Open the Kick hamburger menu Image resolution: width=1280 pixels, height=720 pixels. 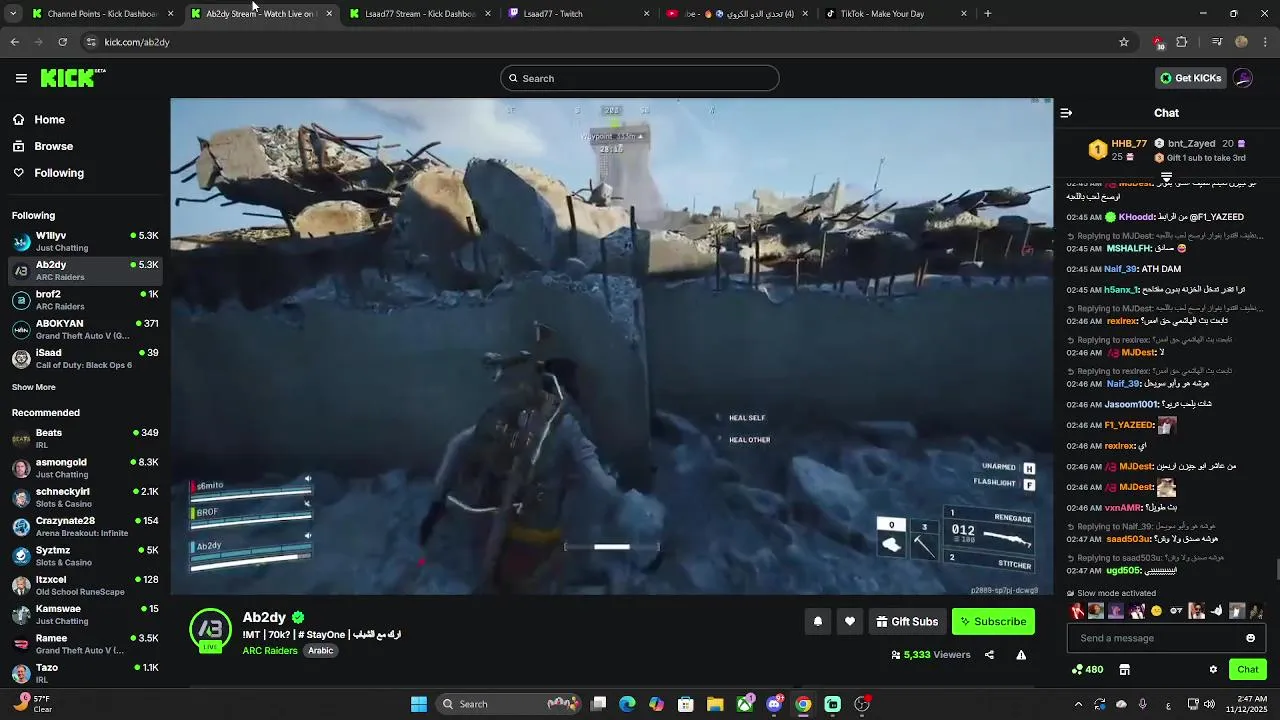21,78
